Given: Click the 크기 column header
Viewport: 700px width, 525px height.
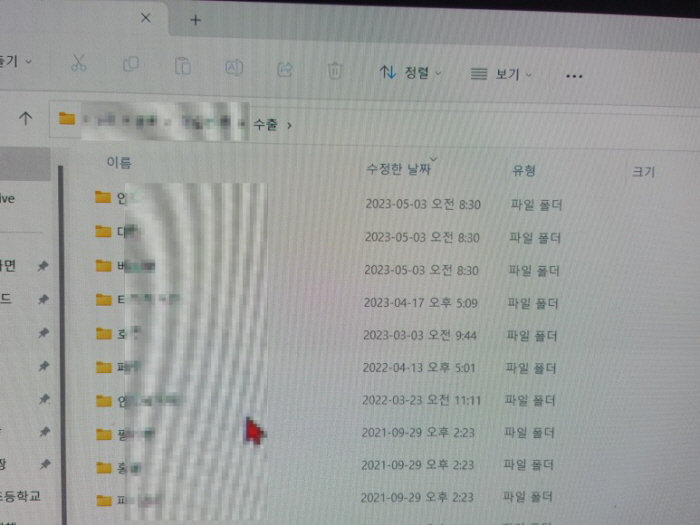Looking at the screenshot, I should (x=643, y=172).
